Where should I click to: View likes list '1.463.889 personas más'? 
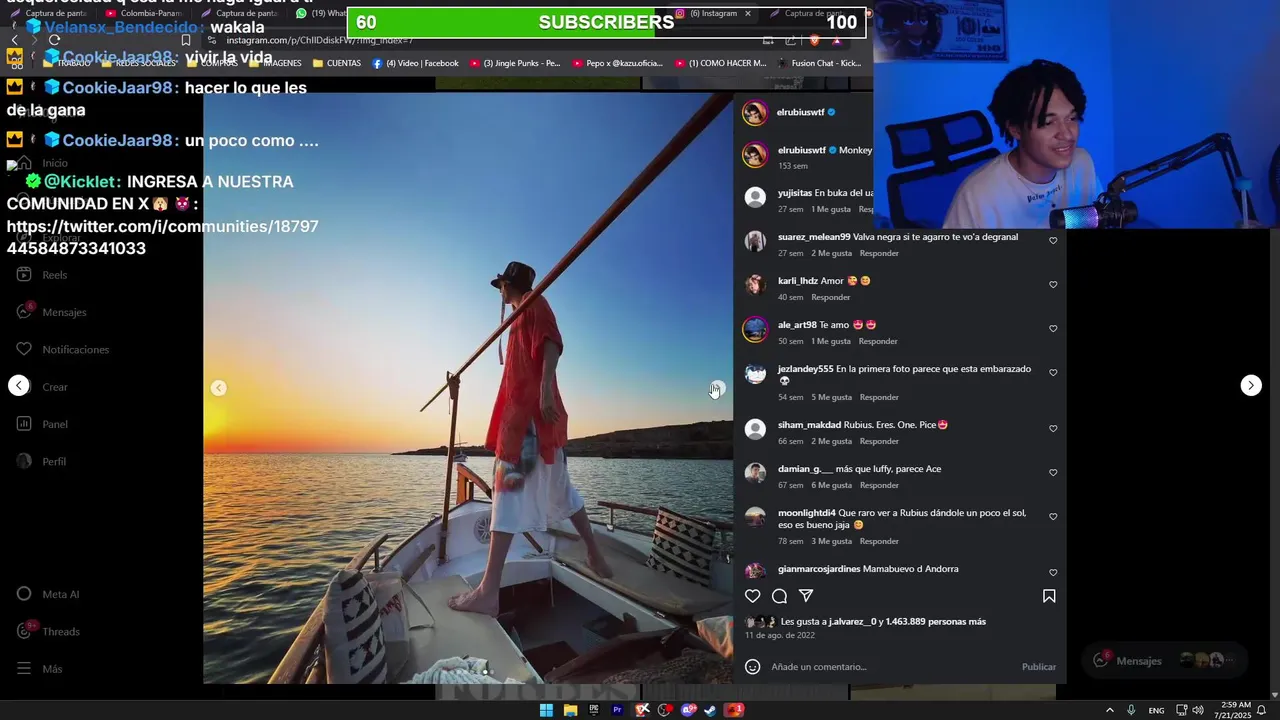click(935, 622)
